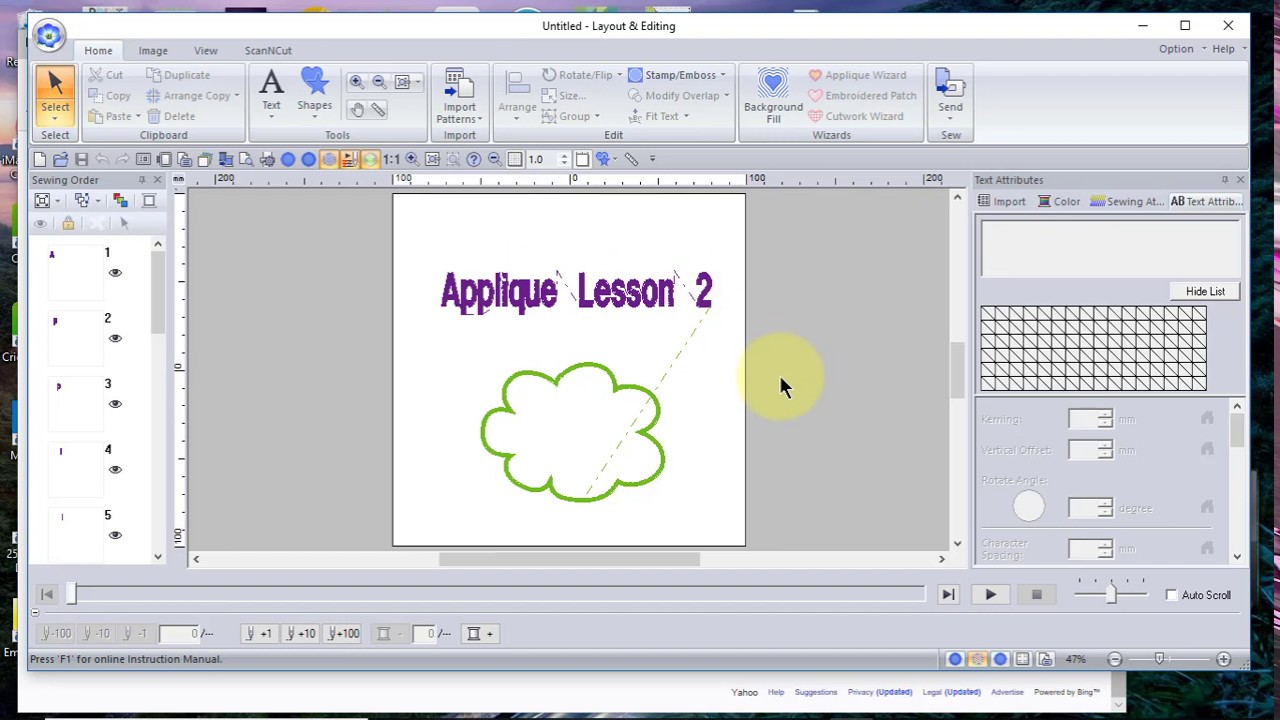Viewport: 1280px width, 720px height.
Task: Click the New file icon in quick toolbar
Action: [39, 159]
